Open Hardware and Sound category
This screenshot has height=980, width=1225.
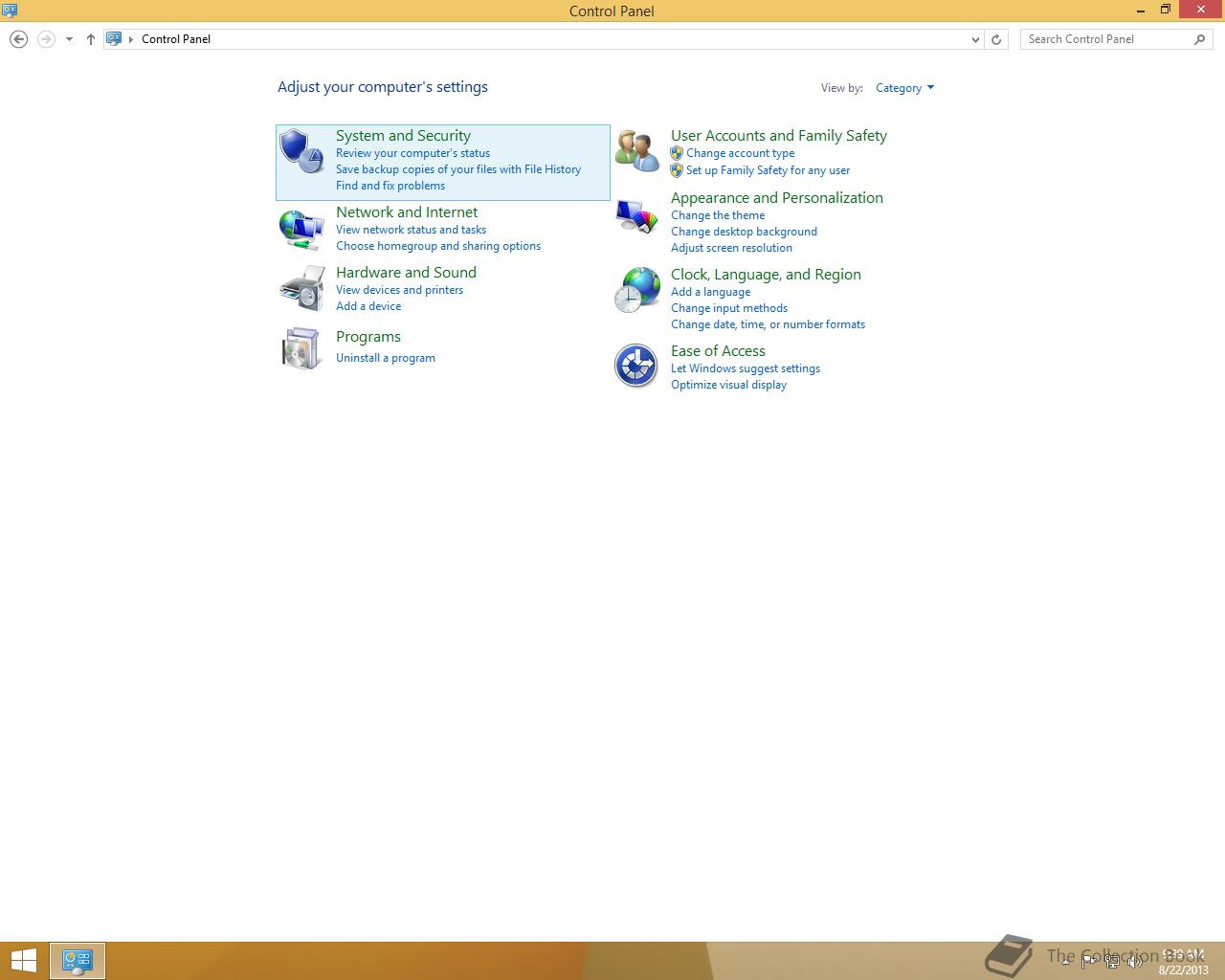pos(406,273)
